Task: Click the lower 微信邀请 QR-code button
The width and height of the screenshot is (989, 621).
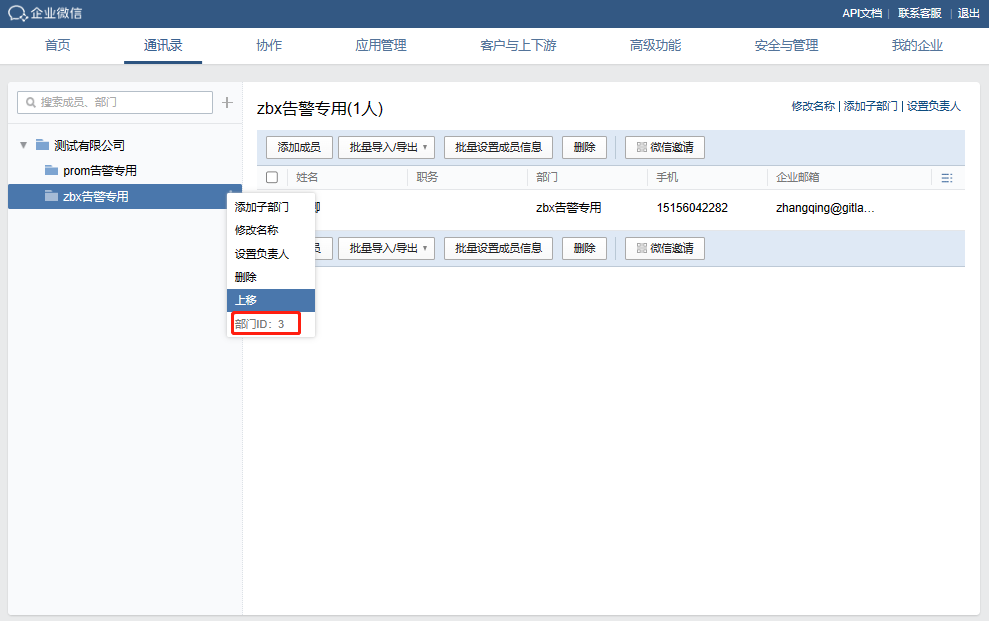Action: pyautogui.click(x=664, y=247)
